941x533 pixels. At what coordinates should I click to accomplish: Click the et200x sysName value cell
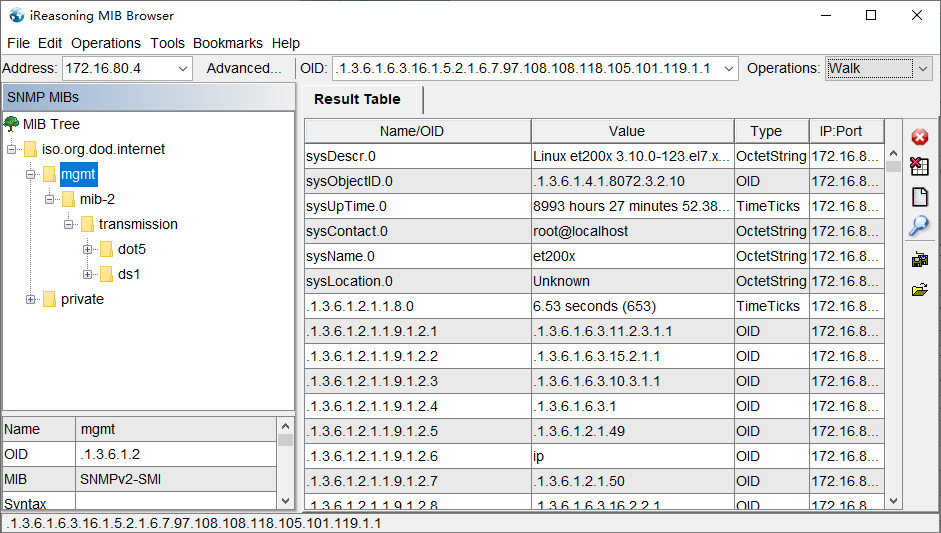pos(633,256)
